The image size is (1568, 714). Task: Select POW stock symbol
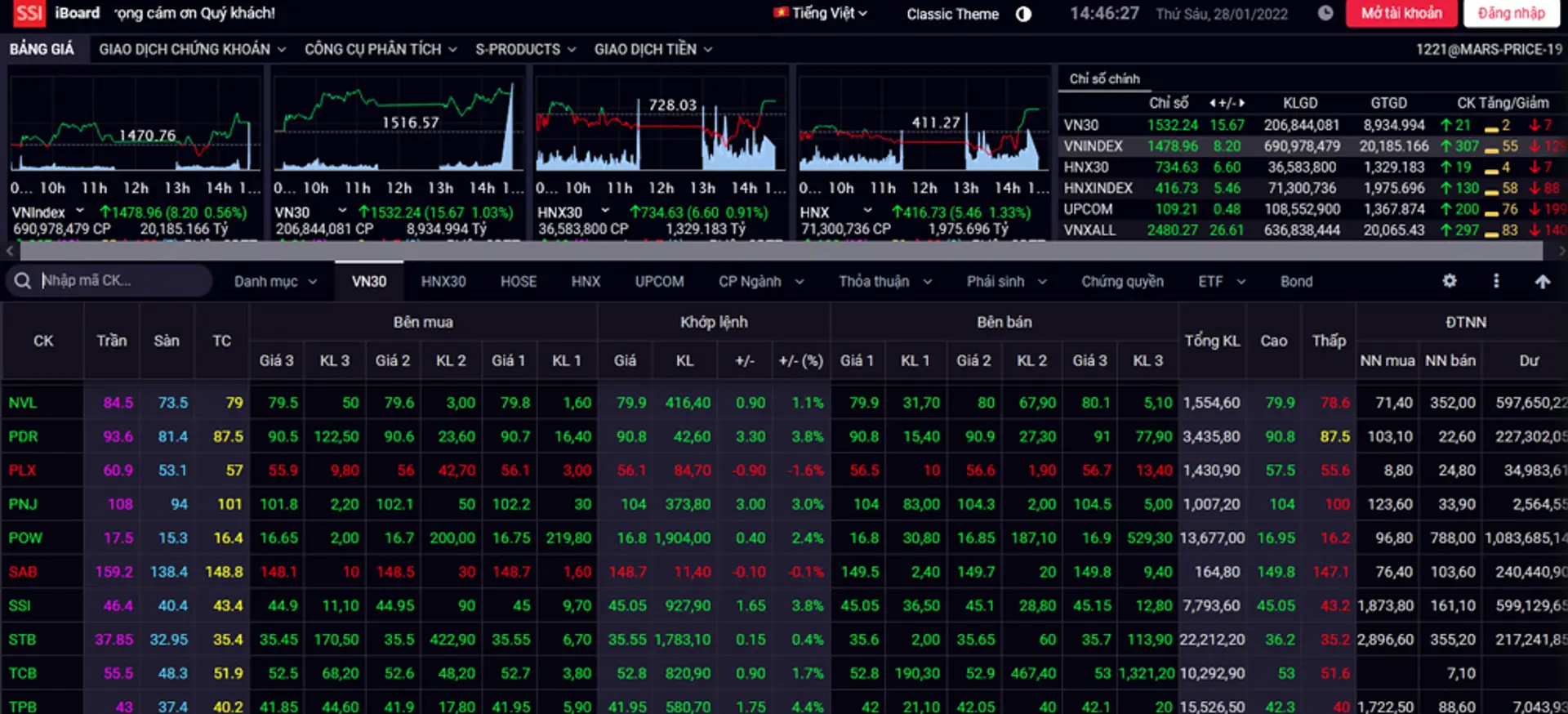pos(25,538)
